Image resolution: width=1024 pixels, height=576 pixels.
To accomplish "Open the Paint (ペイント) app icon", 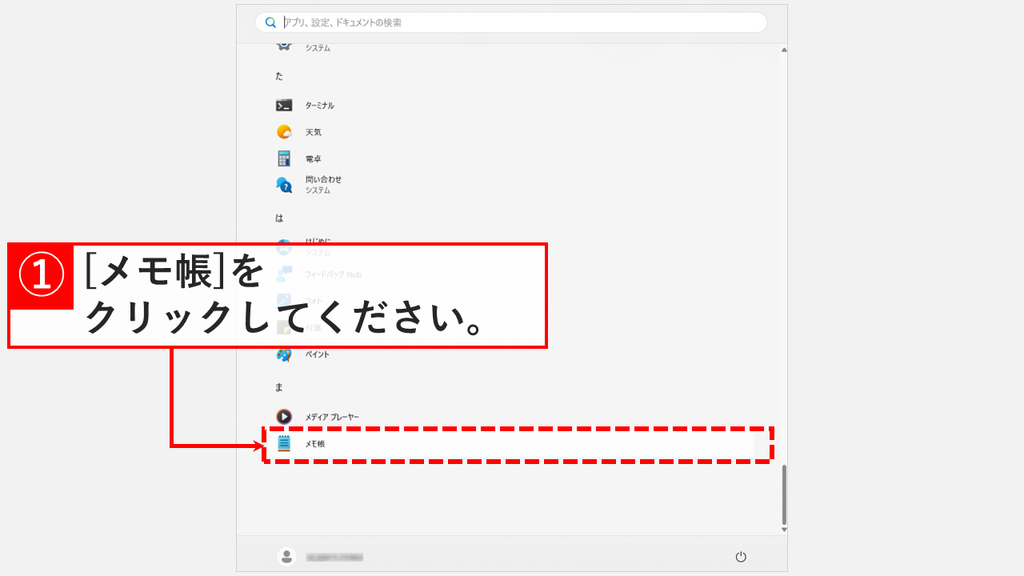I will (x=283, y=355).
